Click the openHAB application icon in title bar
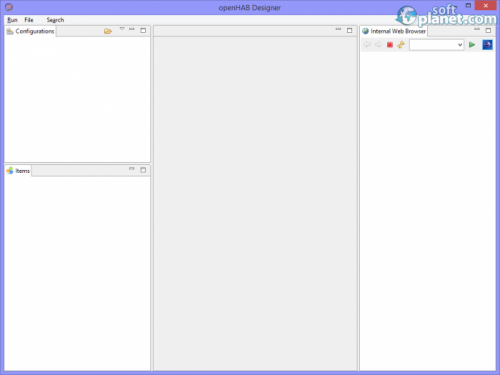 [x=9, y=7]
